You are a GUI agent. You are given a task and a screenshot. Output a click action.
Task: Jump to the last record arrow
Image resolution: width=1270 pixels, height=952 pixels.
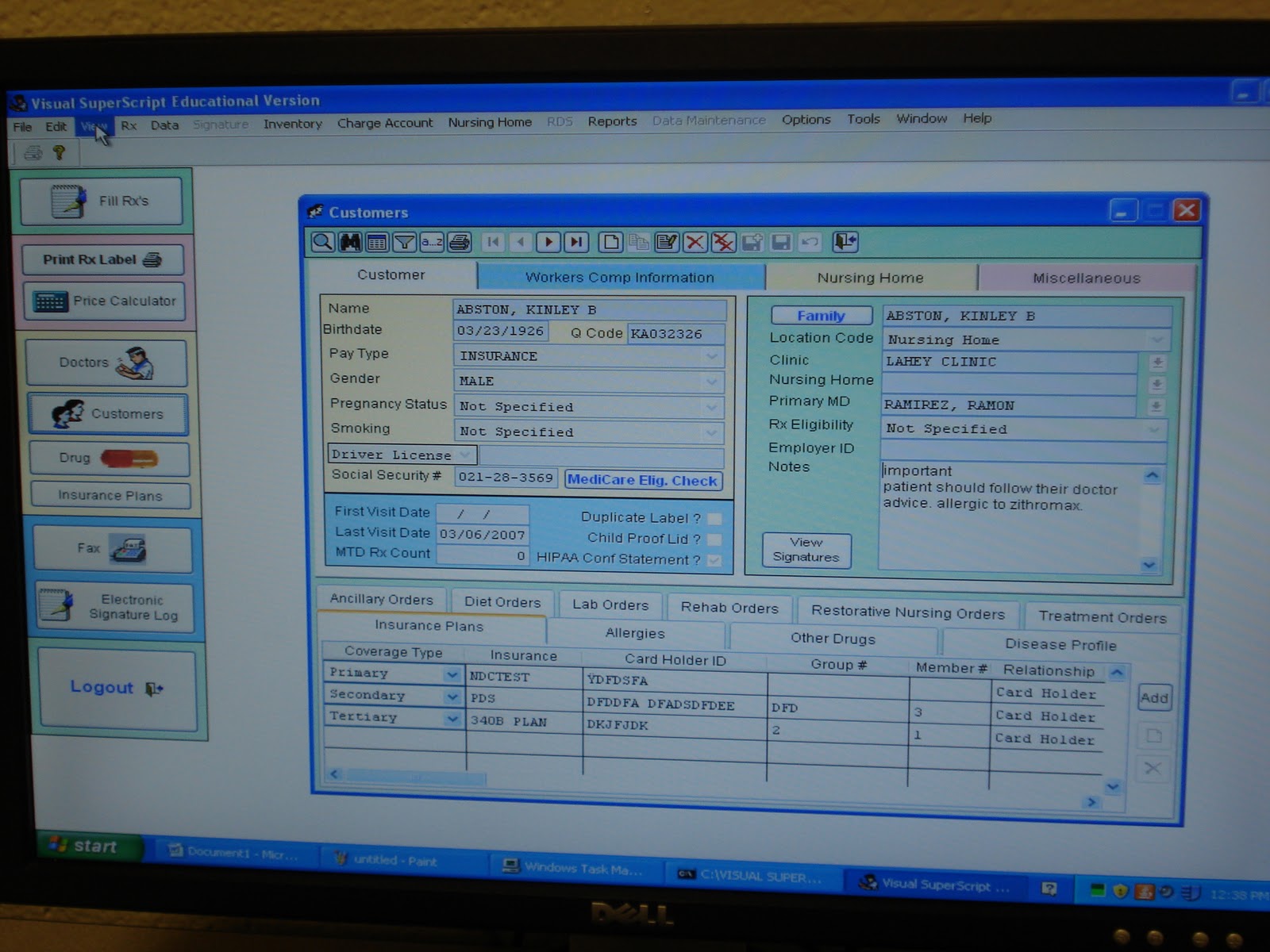pyautogui.click(x=576, y=242)
